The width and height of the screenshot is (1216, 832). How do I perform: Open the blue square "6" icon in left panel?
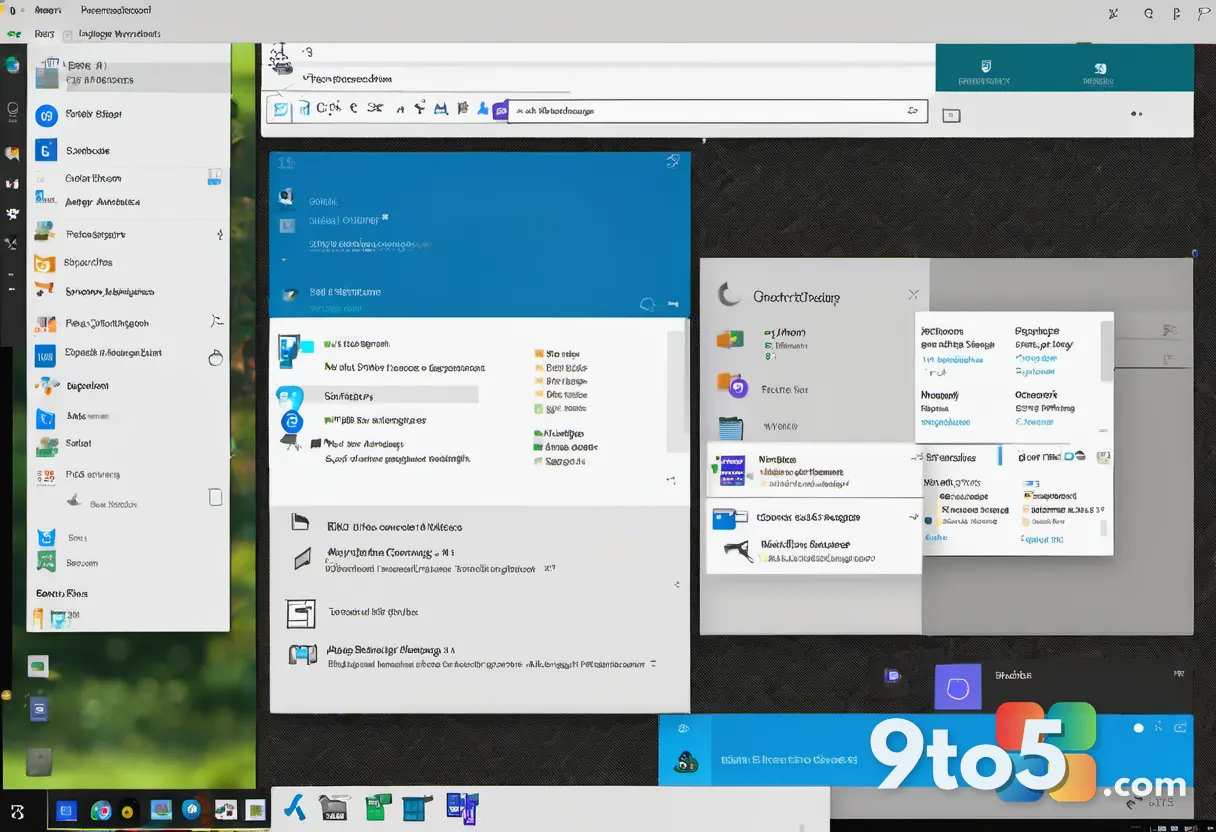coord(46,150)
